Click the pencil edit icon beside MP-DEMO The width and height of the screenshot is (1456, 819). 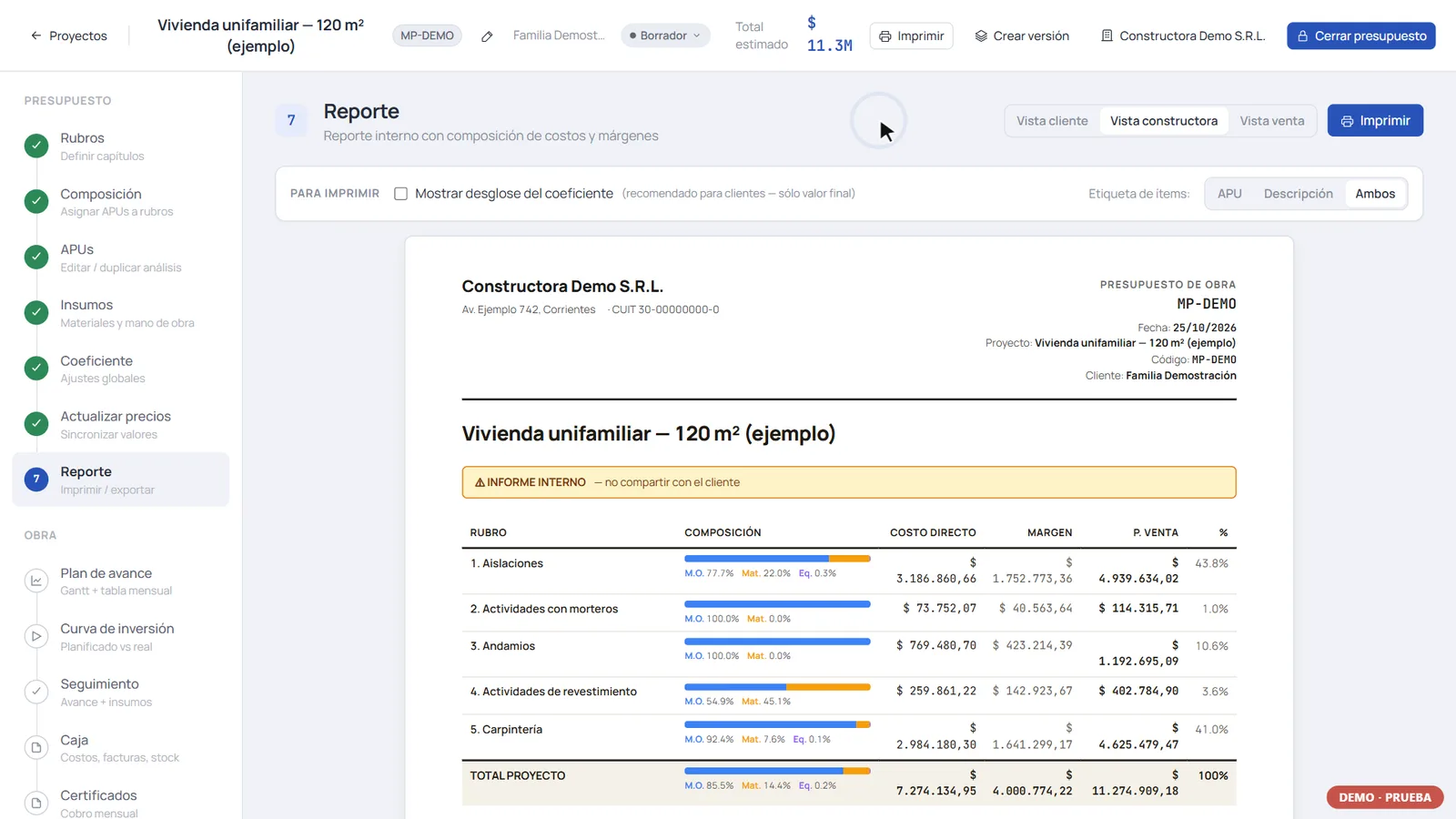coord(487,36)
